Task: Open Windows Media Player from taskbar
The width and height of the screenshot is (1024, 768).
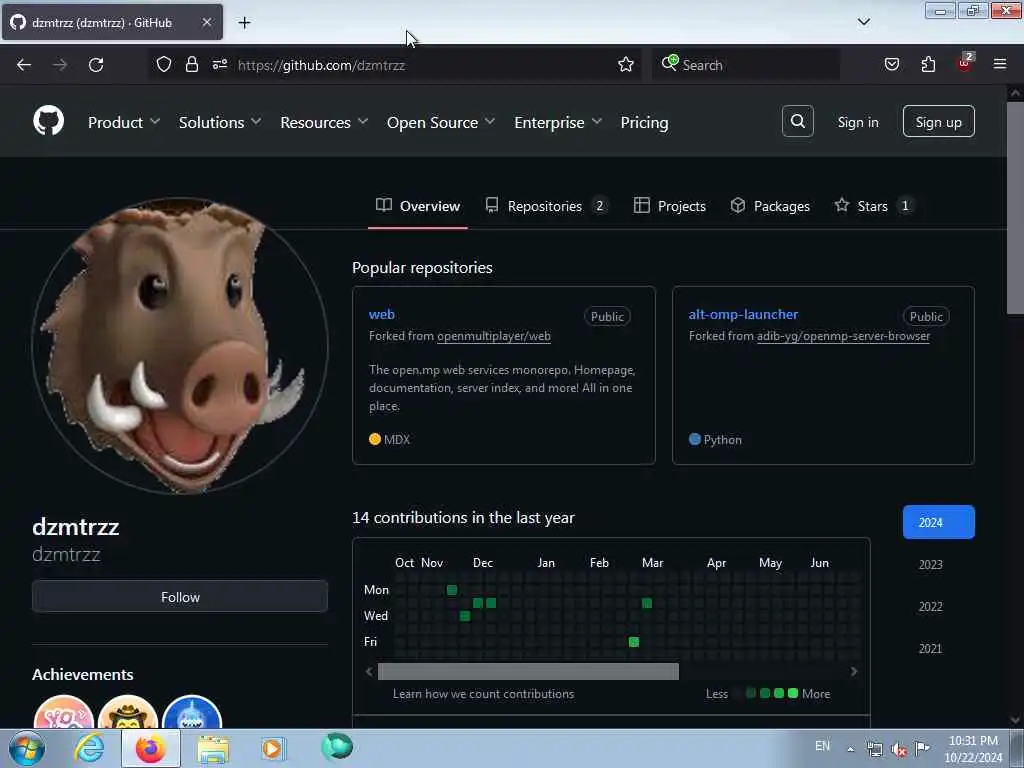Action: [x=273, y=748]
